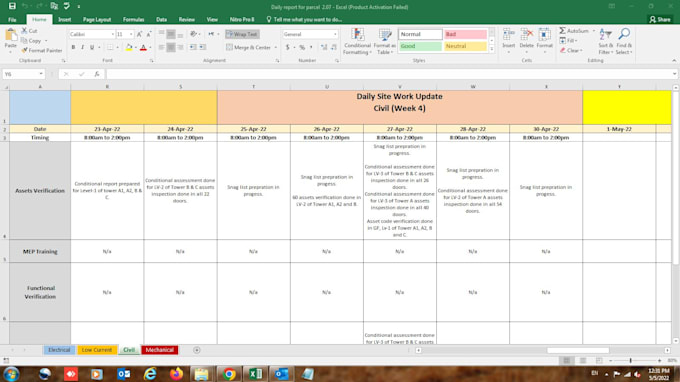Apply red font color A

(x=143, y=47)
